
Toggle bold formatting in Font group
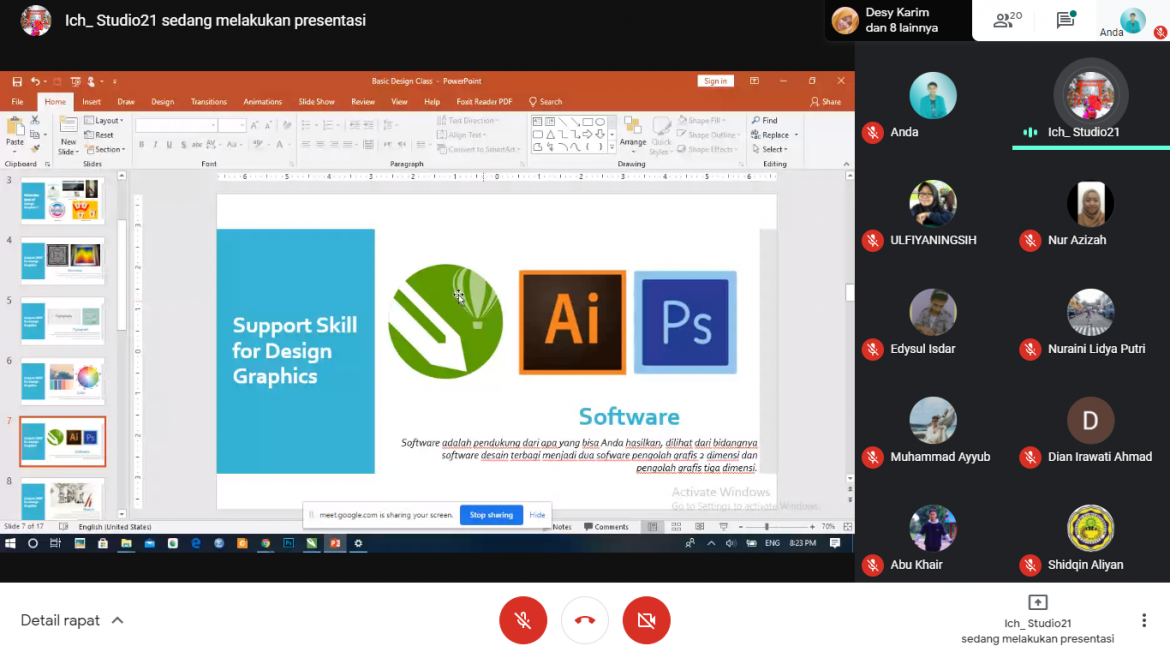[x=141, y=145]
